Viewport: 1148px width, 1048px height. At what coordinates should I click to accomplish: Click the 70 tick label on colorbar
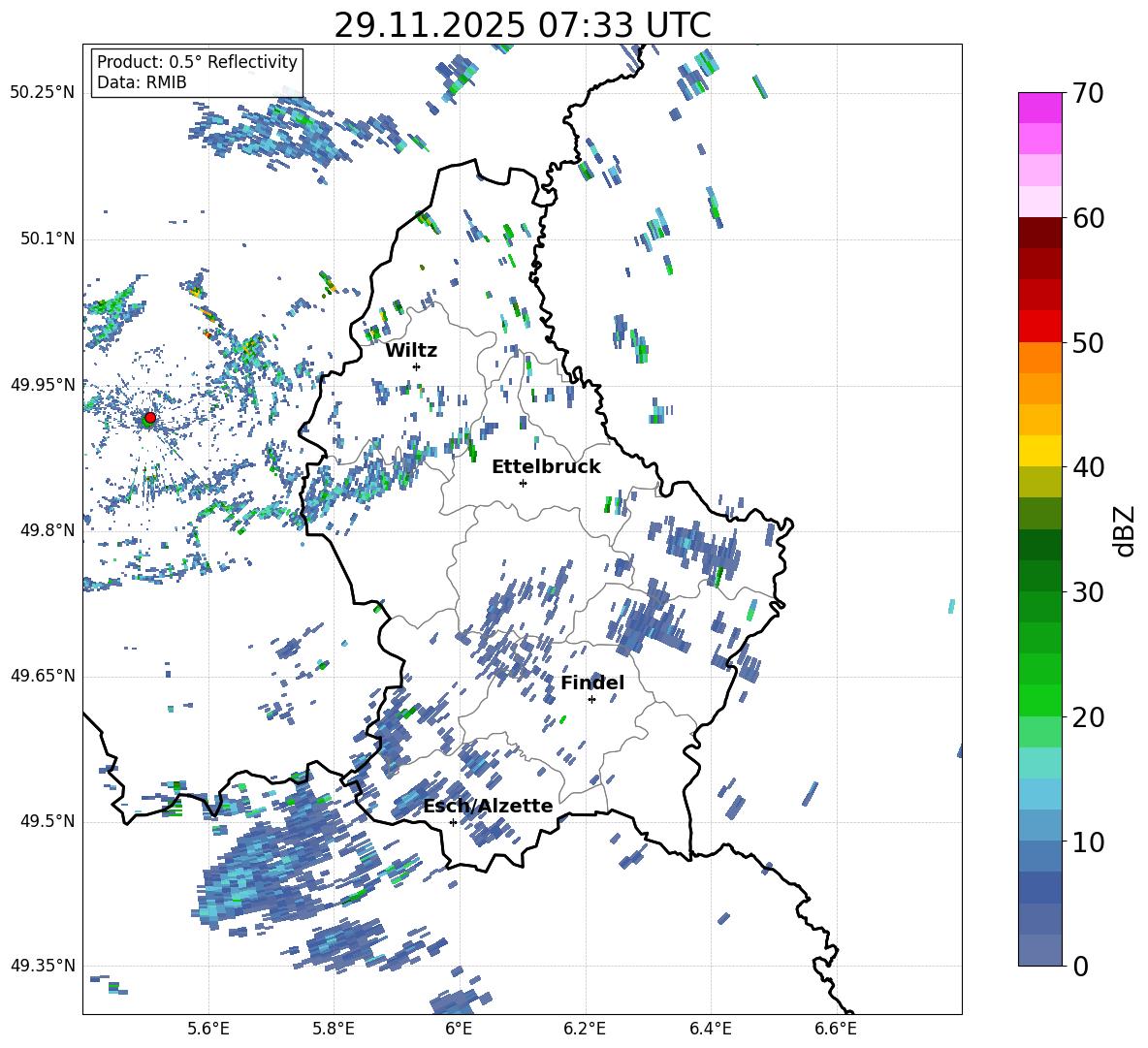tap(1090, 93)
